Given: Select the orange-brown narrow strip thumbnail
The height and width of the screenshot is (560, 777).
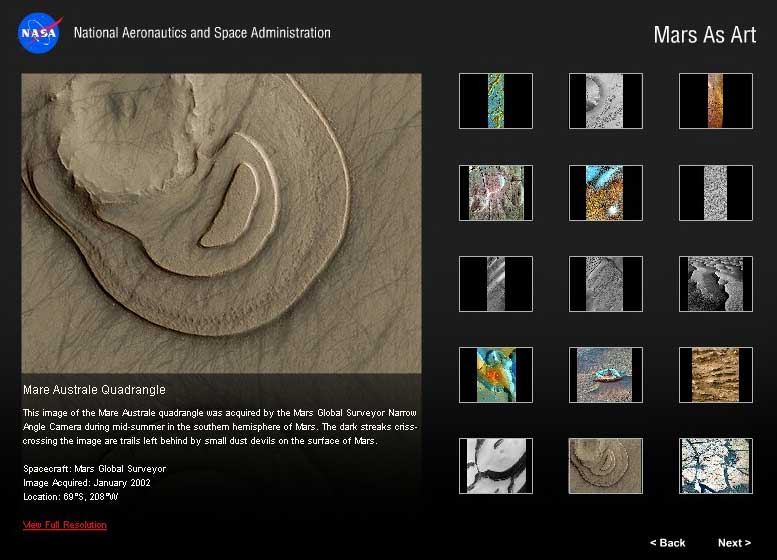Looking at the screenshot, I should [716, 101].
